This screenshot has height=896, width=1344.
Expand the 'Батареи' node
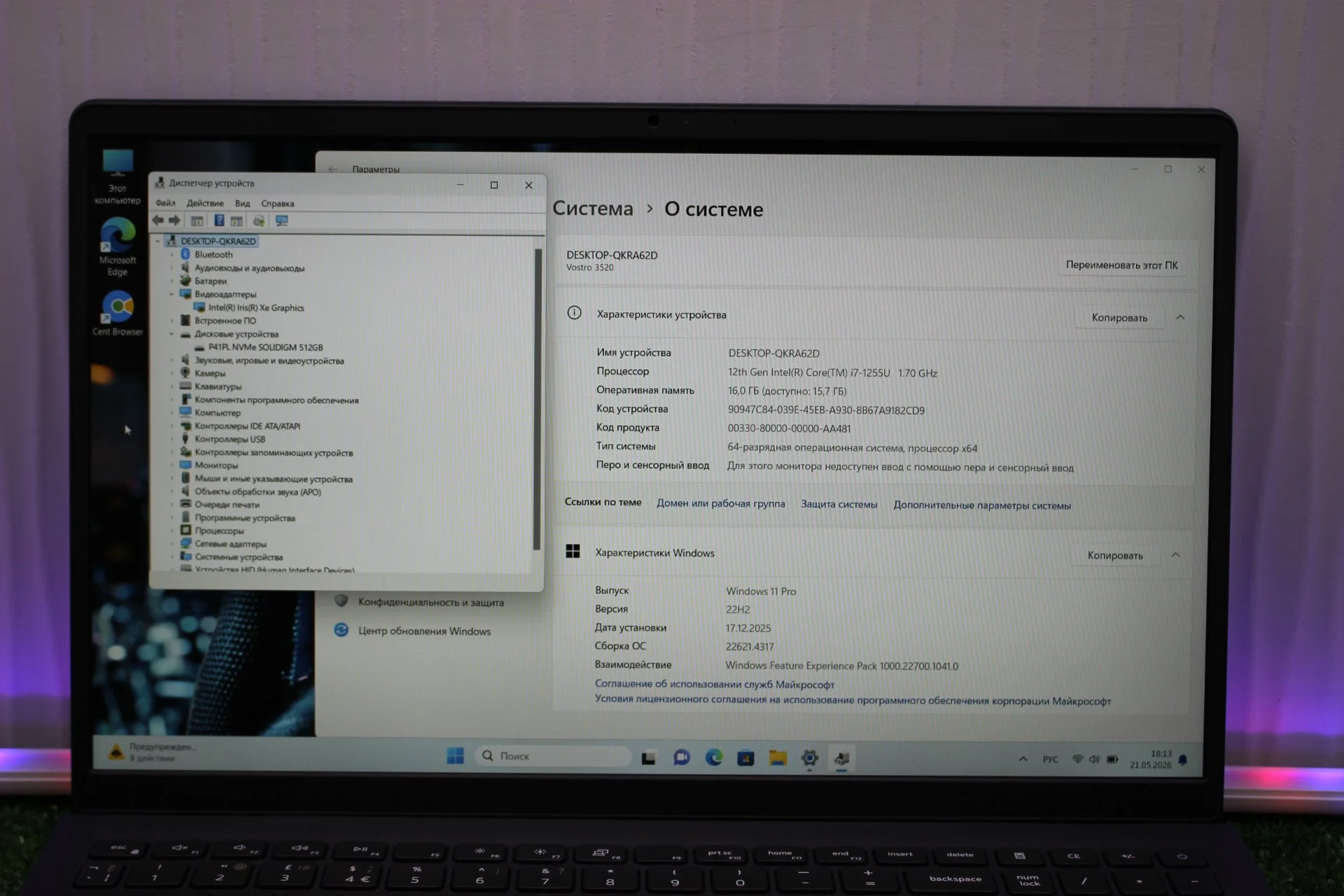coord(171,281)
